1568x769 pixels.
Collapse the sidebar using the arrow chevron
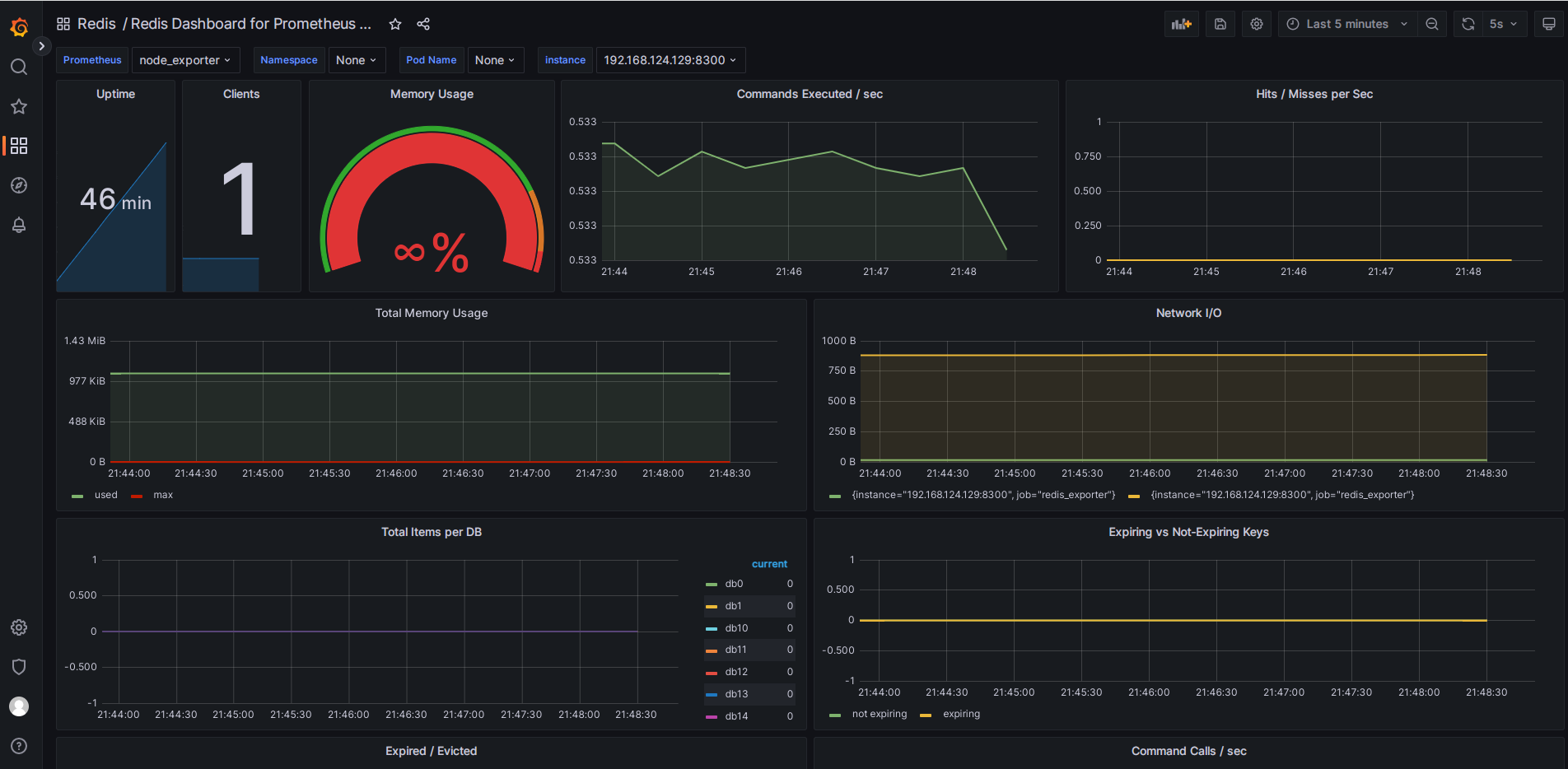41,45
